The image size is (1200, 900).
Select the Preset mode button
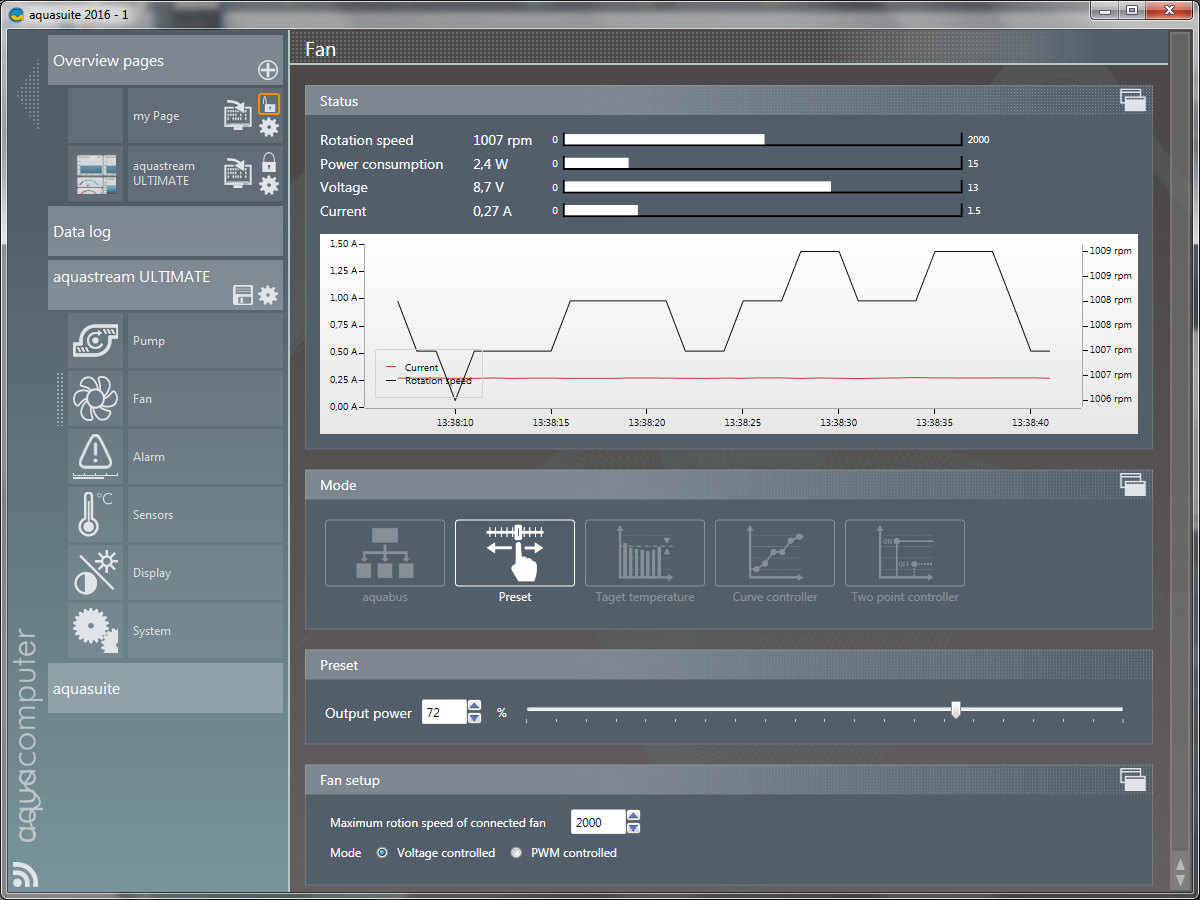click(x=515, y=553)
